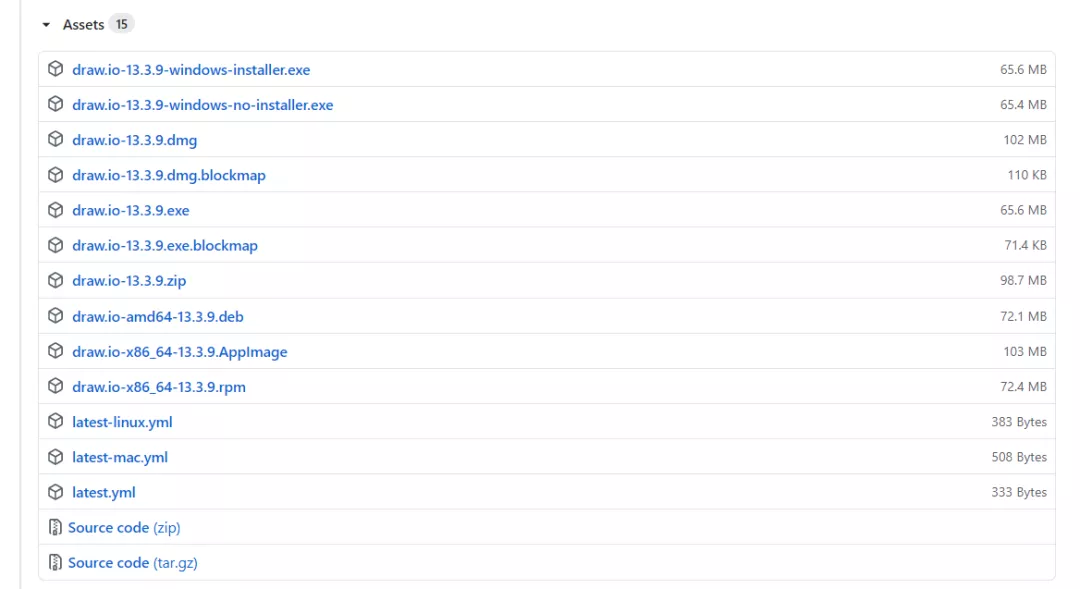Click the Assets heading label
This screenshot has height=589, width=1080.
click(x=83, y=25)
